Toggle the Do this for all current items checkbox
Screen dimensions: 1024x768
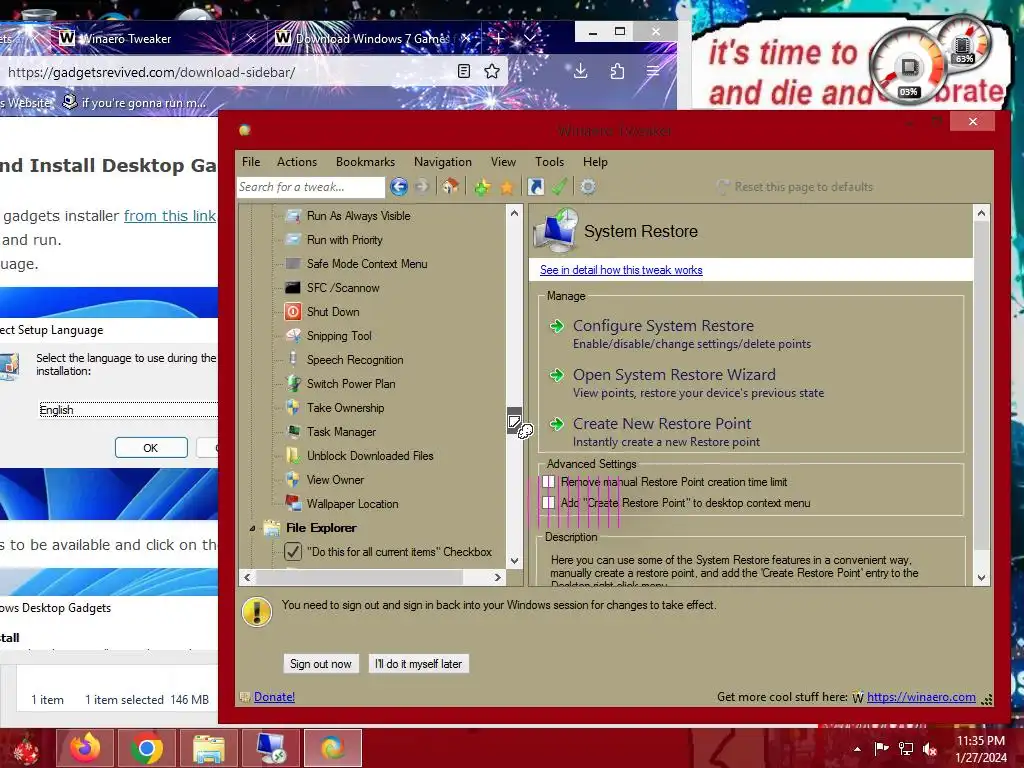(293, 552)
